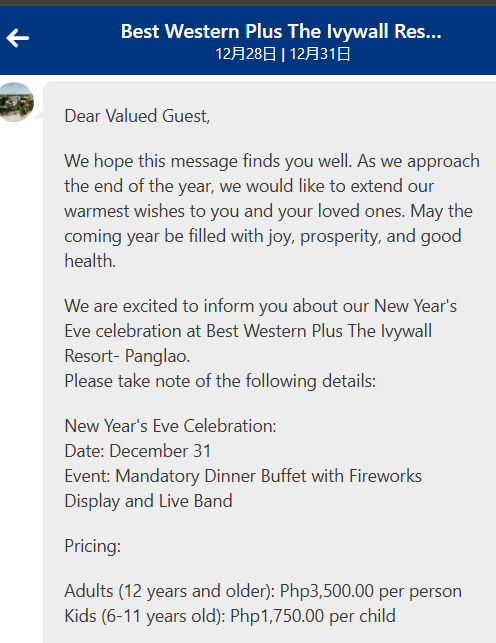496x643 pixels.
Task: Tap the Best Western Plus header title
Action: point(281,31)
